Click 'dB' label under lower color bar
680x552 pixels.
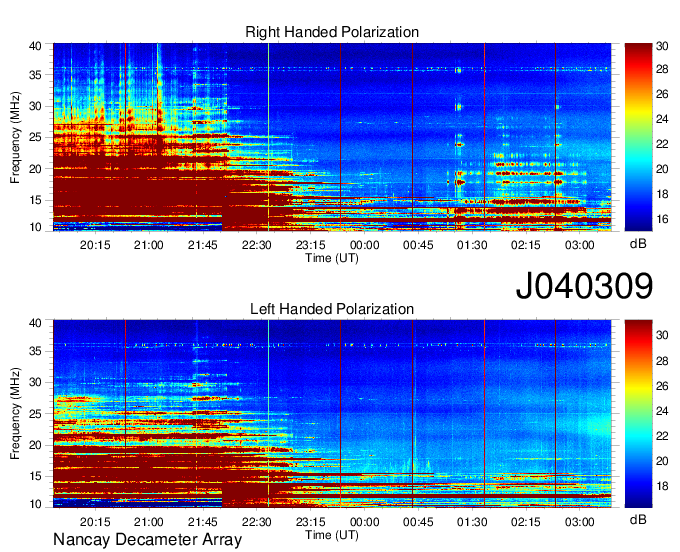[x=638, y=519]
